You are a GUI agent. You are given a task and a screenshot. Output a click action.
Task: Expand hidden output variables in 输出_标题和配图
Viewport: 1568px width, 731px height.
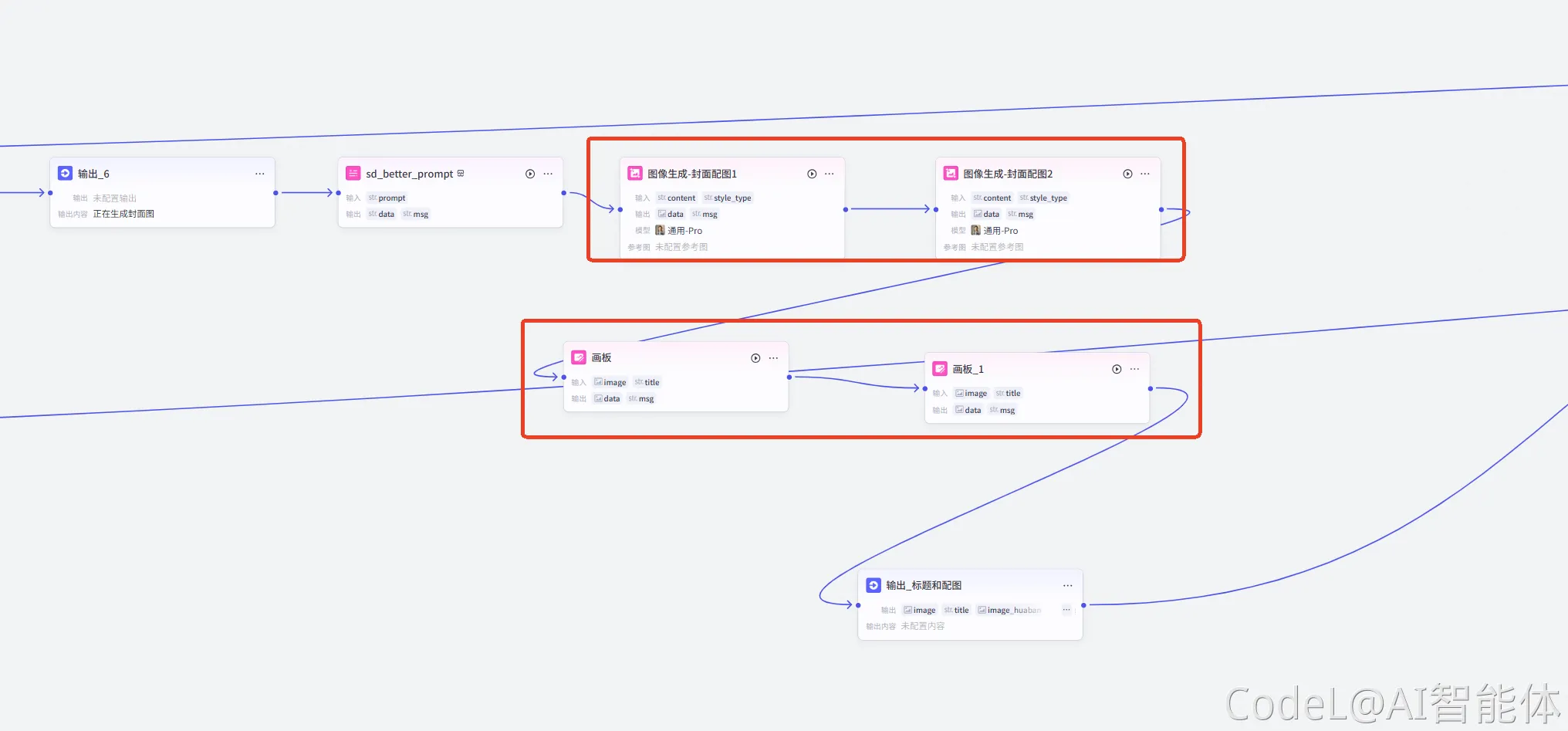pos(1066,610)
